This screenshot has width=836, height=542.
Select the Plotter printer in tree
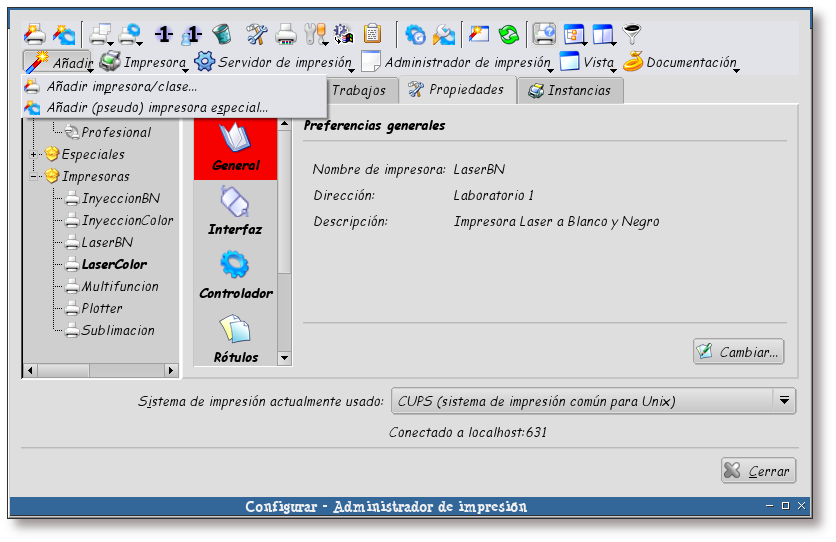(102, 309)
